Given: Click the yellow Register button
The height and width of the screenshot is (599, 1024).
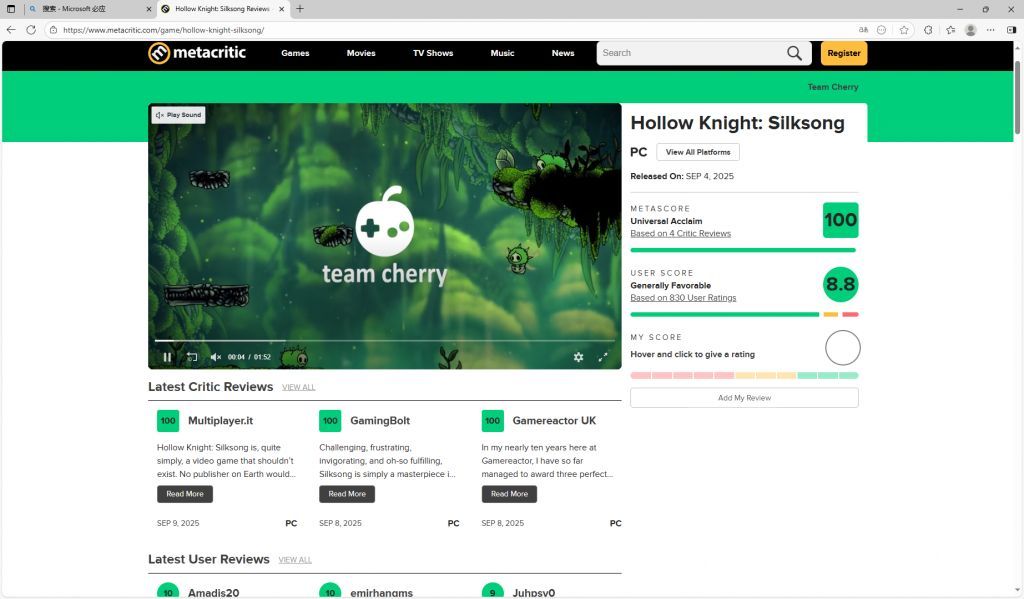Looking at the screenshot, I should coord(843,53).
